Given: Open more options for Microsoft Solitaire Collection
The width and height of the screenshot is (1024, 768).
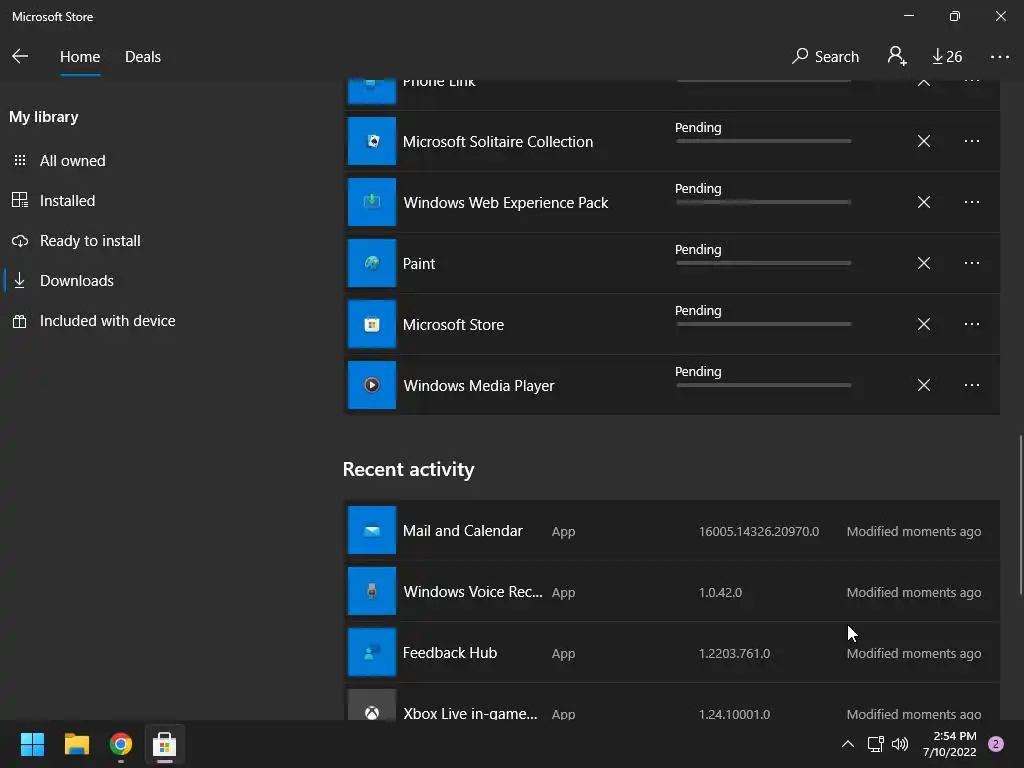Looking at the screenshot, I should point(972,141).
